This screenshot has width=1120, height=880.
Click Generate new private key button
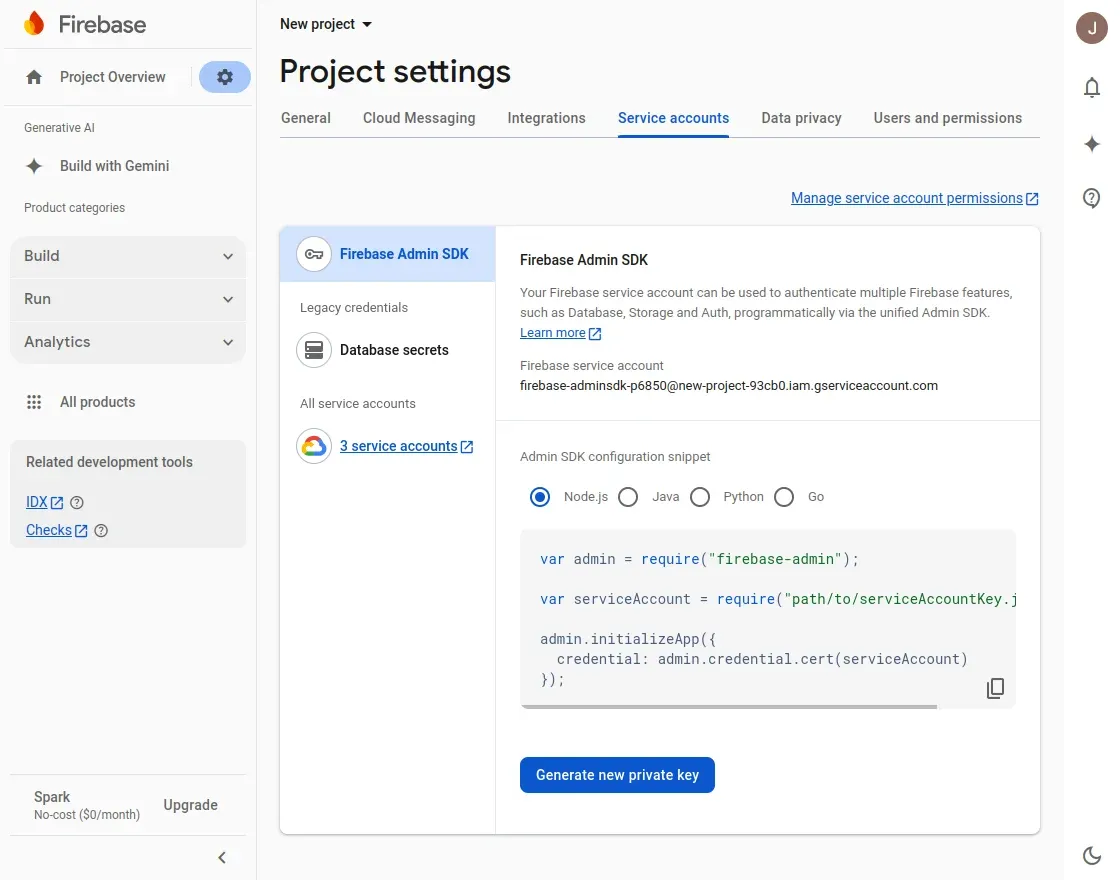tap(617, 775)
